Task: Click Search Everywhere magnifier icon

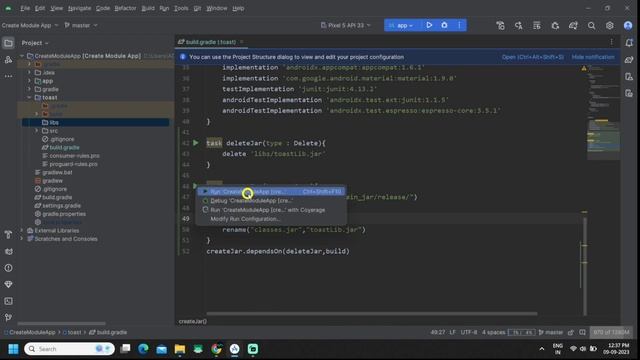Action: [x=591, y=26]
